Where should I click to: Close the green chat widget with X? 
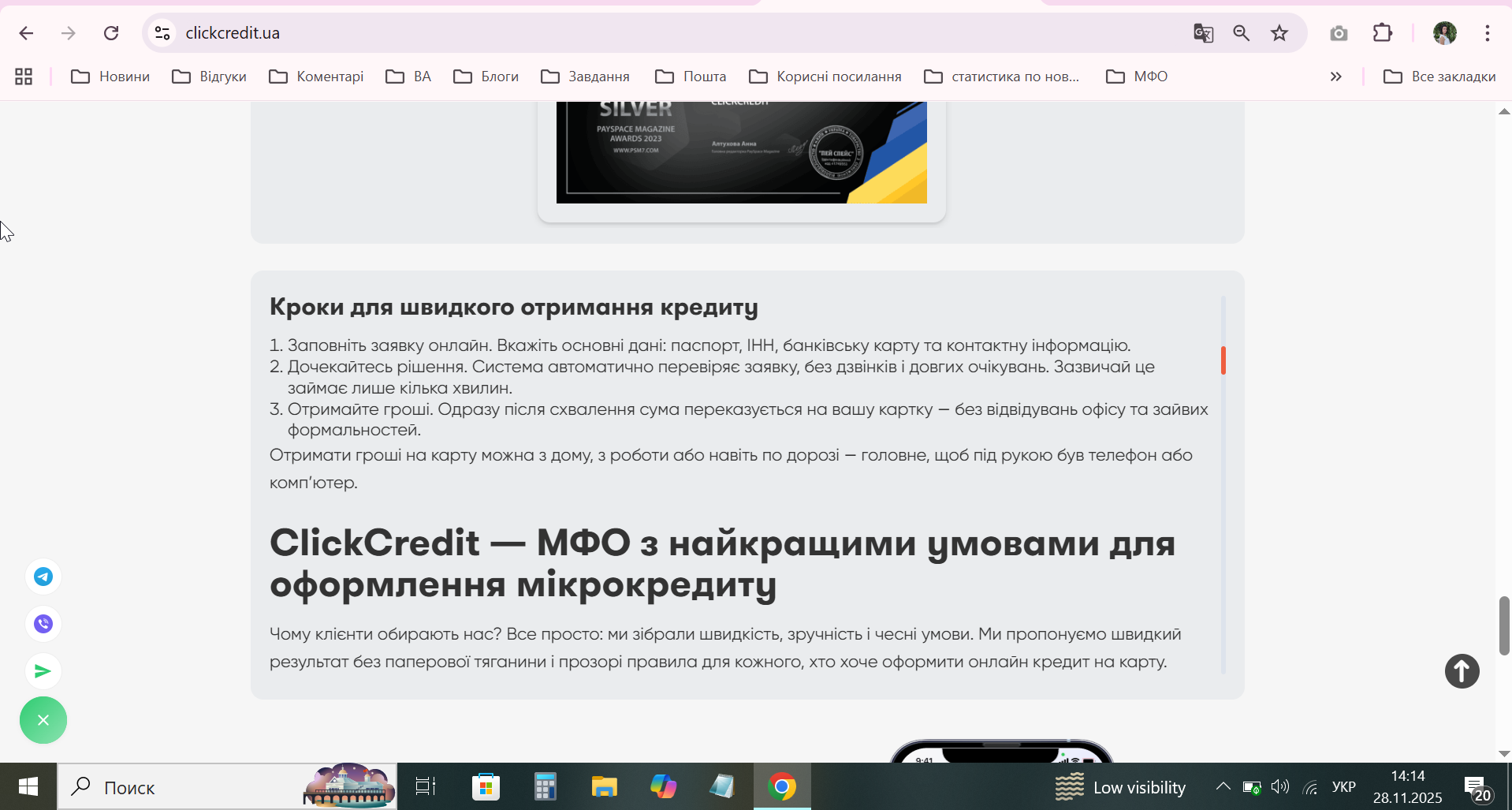tap(43, 720)
